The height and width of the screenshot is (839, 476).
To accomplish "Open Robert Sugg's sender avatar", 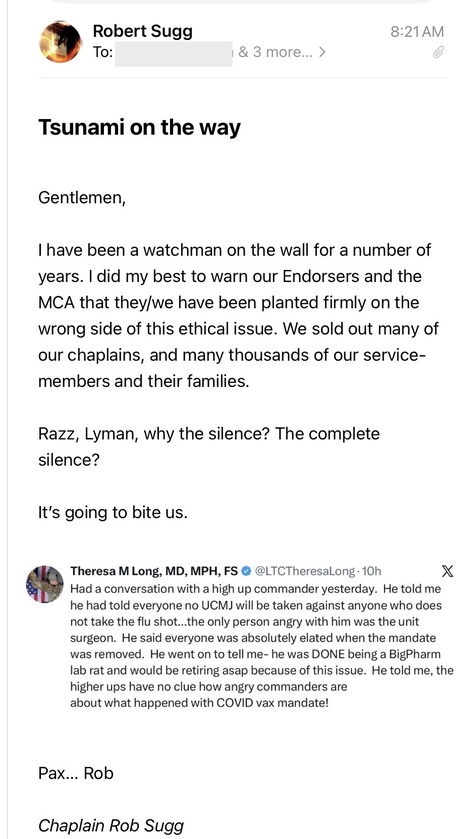I will (x=60, y=42).
